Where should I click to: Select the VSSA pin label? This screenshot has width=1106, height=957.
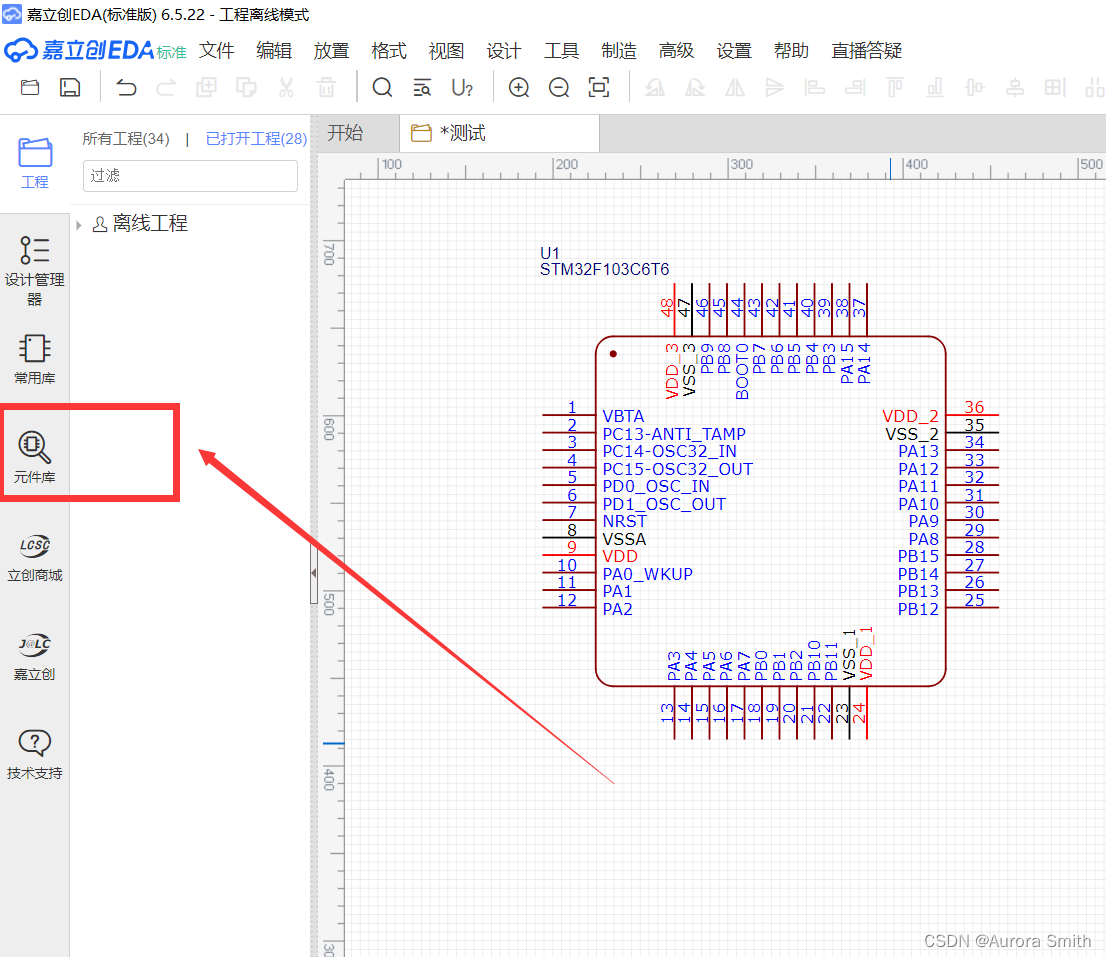pos(624,539)
